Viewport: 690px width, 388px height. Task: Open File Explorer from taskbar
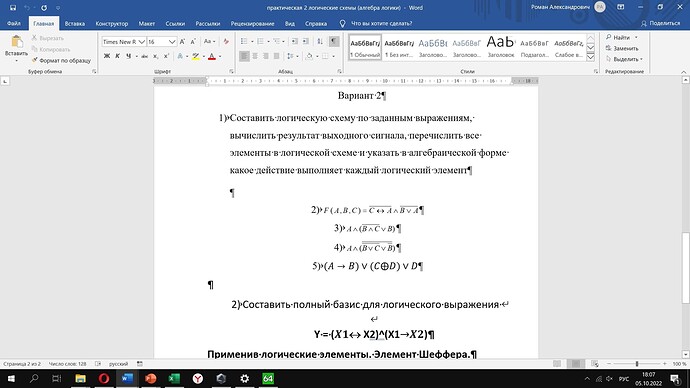pyautogui.click(x=80, y=378)
